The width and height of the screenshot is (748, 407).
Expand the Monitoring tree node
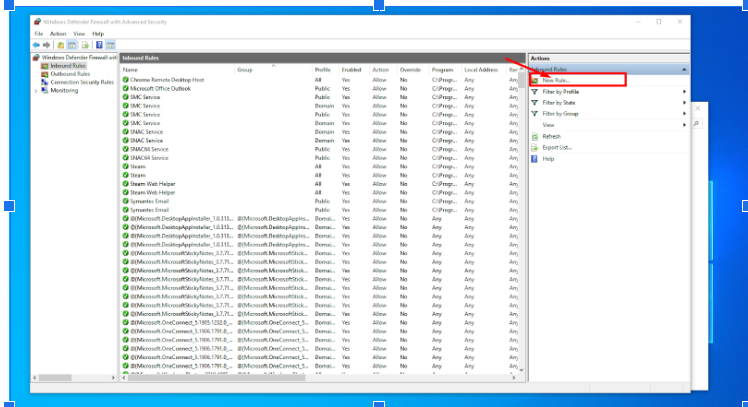[36, 90]
